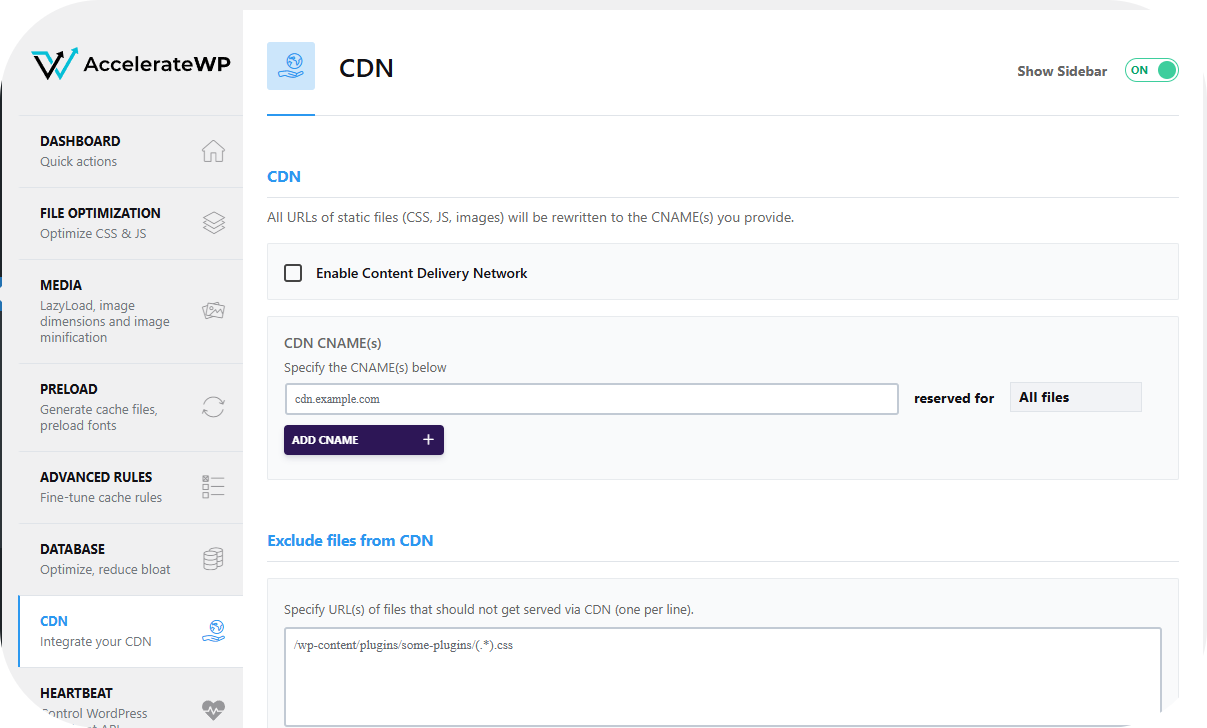1207x728 pixels.
Task: Open the Heartbeat menu item
Action: coord(131,698)
